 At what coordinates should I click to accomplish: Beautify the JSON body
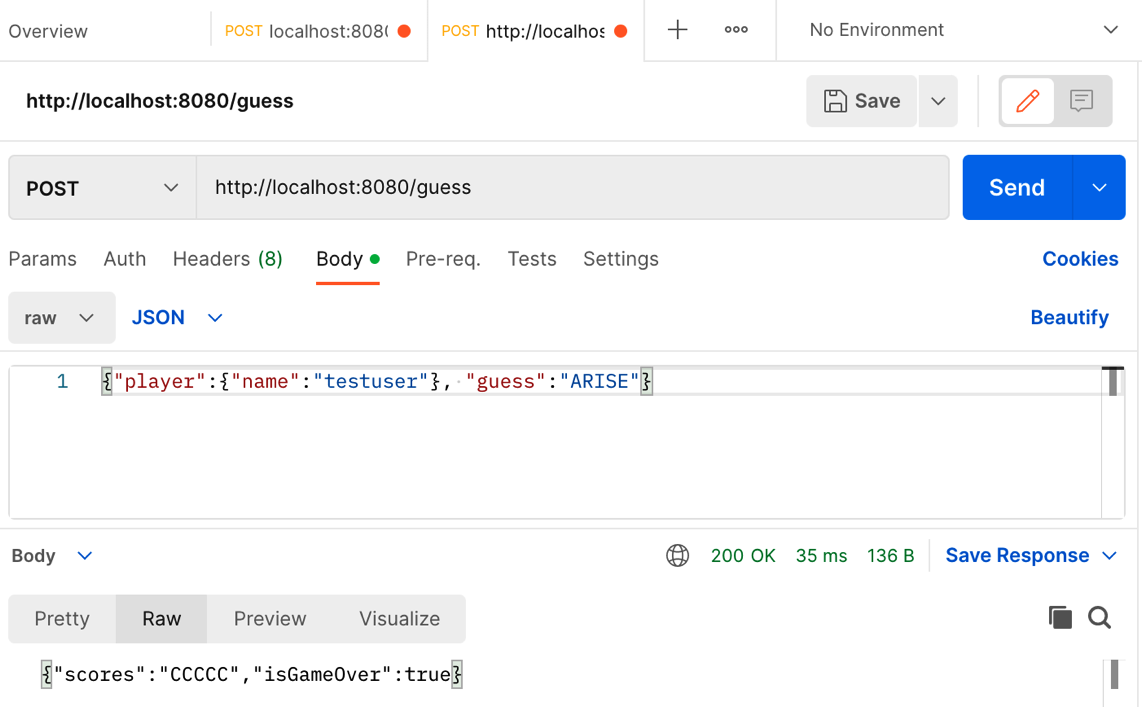(x=1069, y=317)
